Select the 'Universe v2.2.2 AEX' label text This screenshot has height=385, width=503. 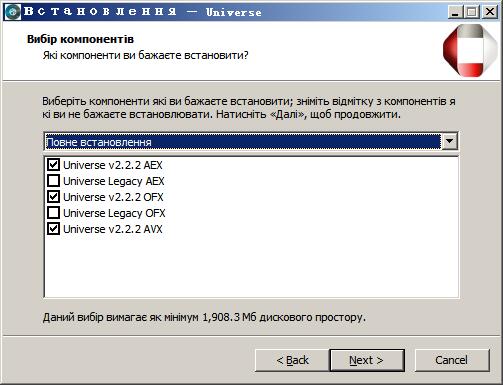point(113,165)
